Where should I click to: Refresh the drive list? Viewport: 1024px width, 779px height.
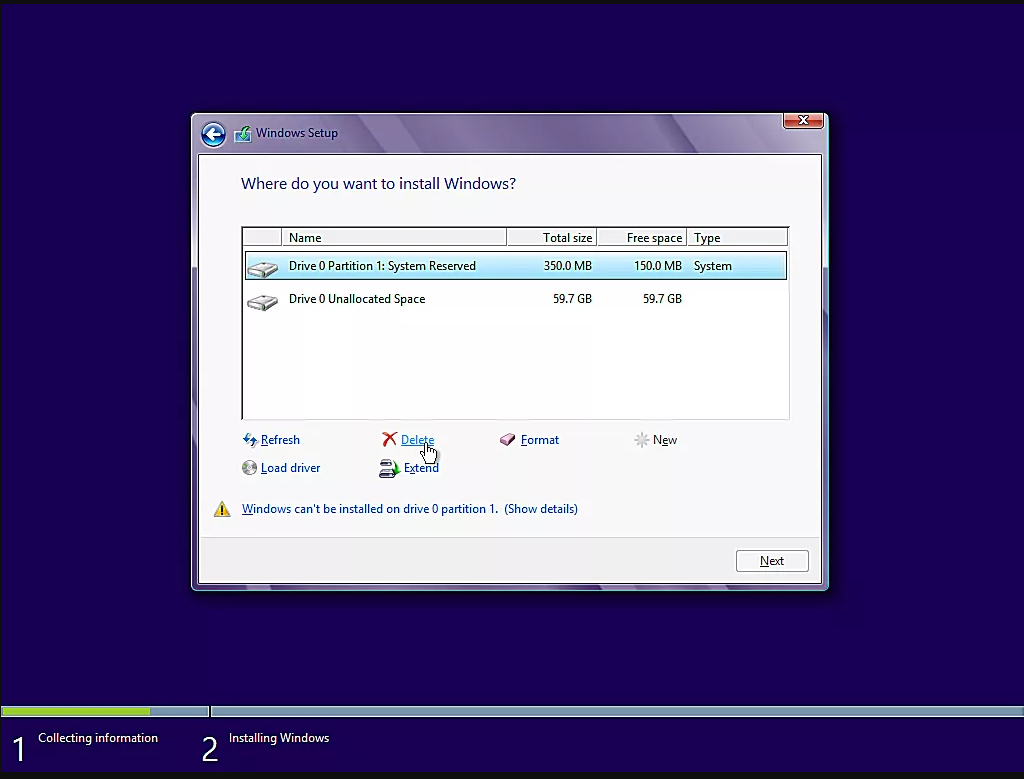(x=280, y=439)
